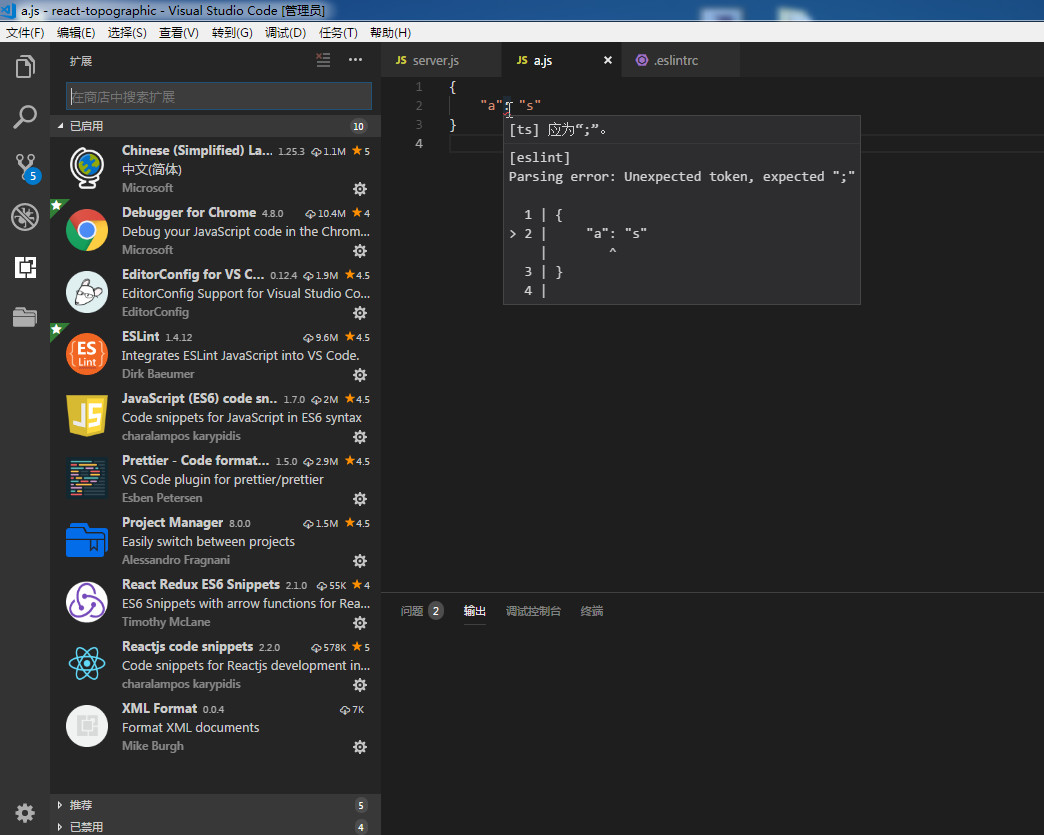Image resolution: width=1044 pixels, height=835 pixels.
Task: Expand the 推荐 extensions section
Action: [120, 803]
